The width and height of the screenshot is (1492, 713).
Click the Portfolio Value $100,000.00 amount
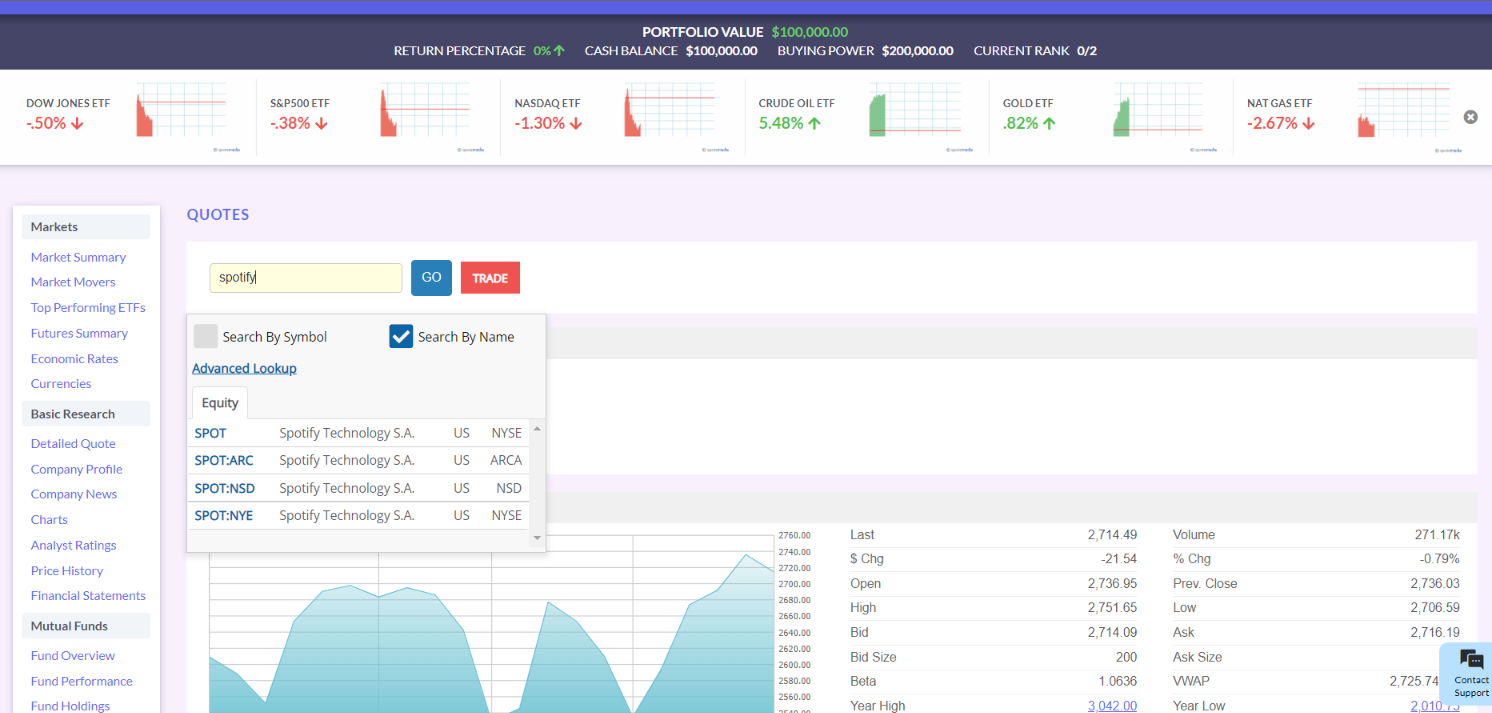point(810,32)
